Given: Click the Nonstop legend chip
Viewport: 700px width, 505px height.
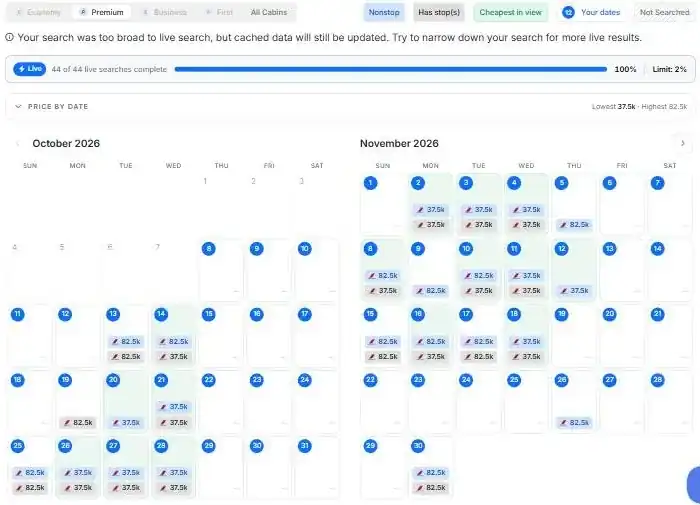Looking at the screenshot, I should 384,12.
